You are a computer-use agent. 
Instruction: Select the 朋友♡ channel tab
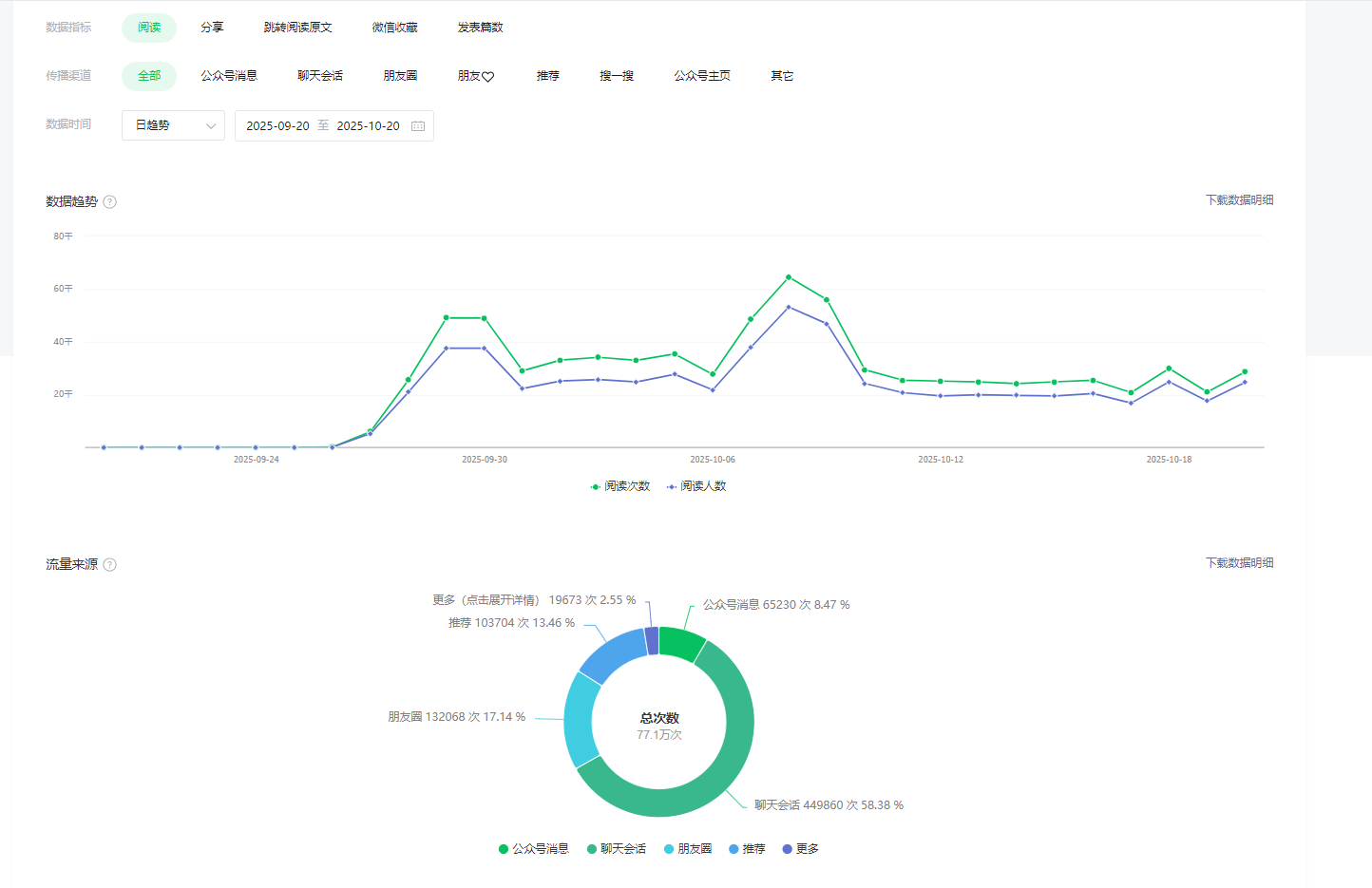click(x=476, y=76)
